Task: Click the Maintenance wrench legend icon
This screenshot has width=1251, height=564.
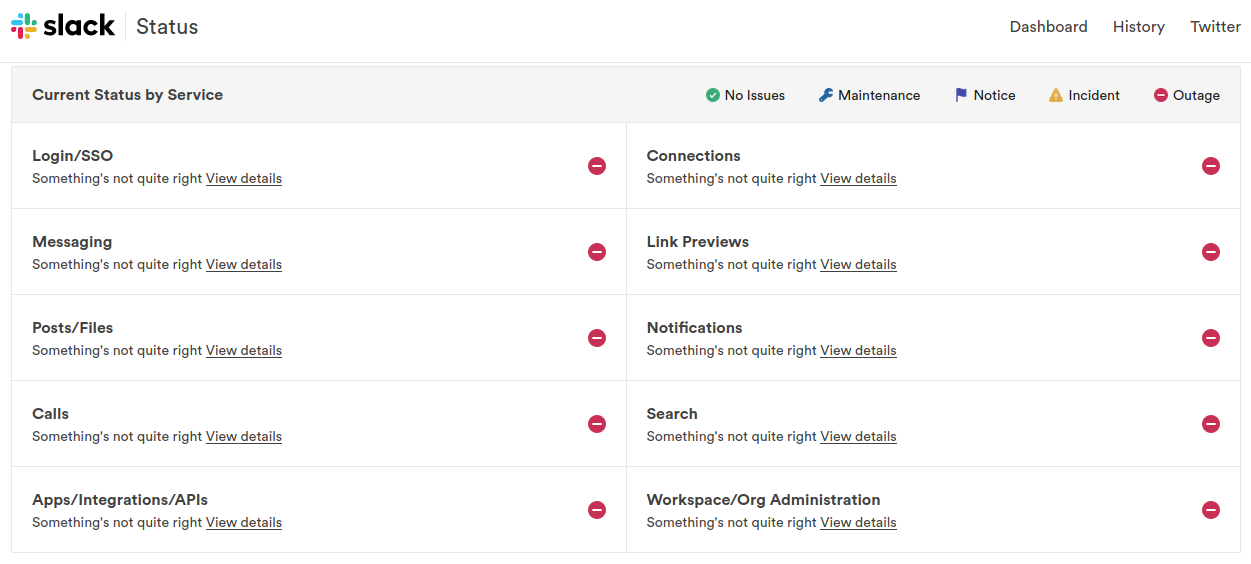Action: pyautogui.click(x=826, y=95)
